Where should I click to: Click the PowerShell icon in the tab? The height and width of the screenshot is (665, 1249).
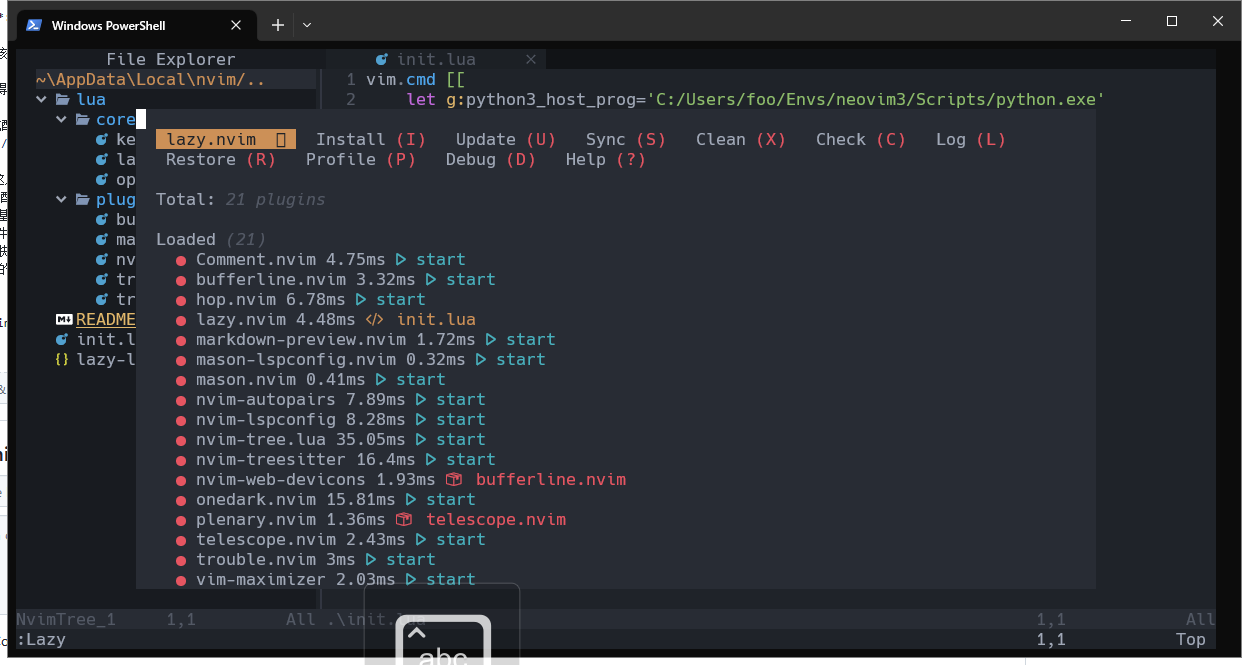click(34, 25)
